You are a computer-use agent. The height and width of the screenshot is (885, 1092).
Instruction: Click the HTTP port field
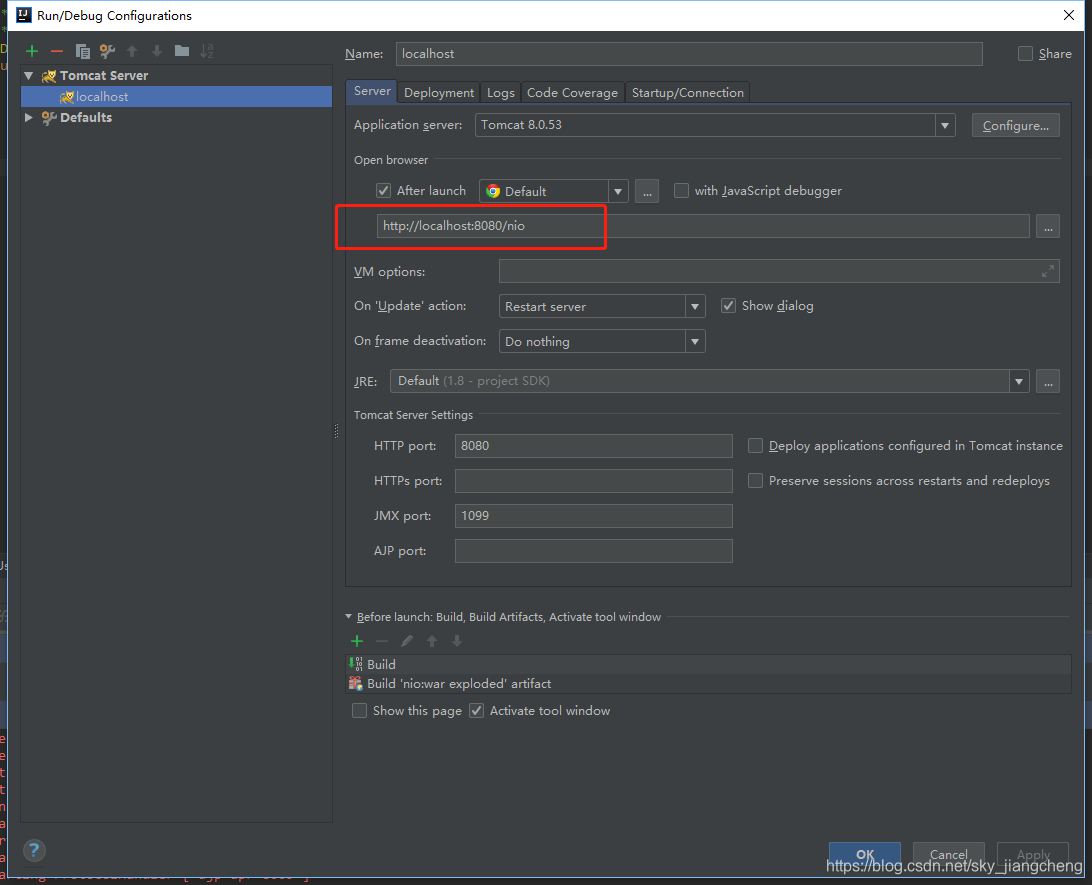[593, 446]
